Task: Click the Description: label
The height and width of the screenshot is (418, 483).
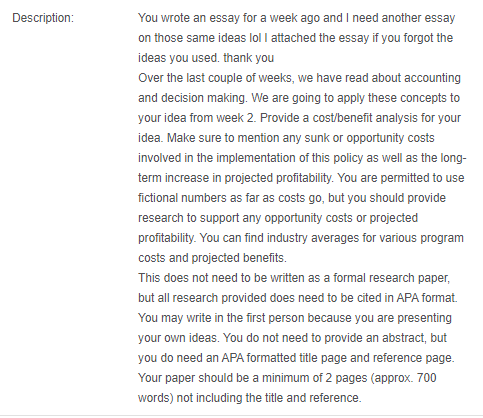Action: (x=43, y=18)
